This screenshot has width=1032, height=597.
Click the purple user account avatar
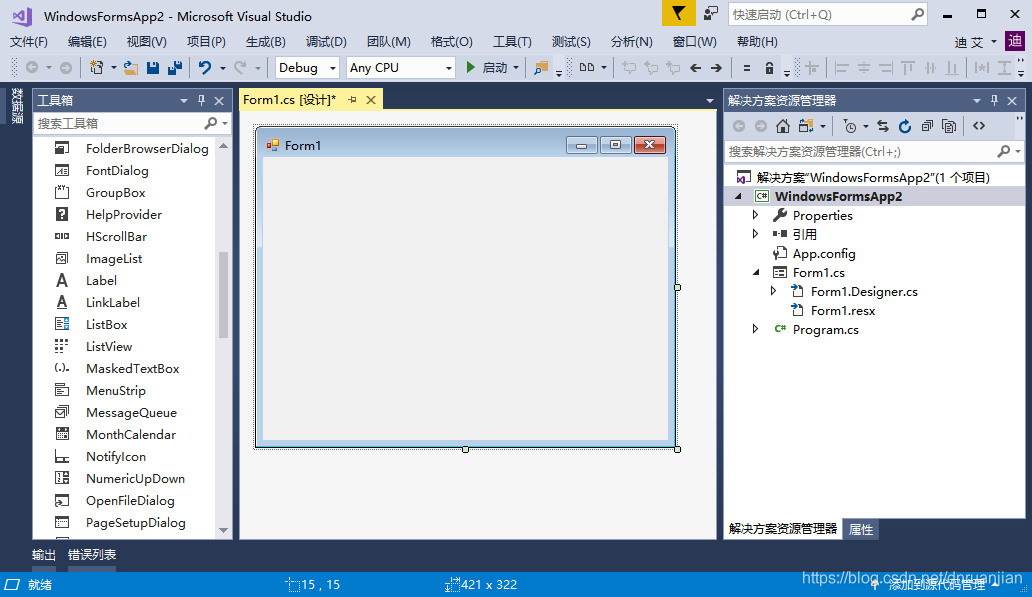[x=1015, y=41]
